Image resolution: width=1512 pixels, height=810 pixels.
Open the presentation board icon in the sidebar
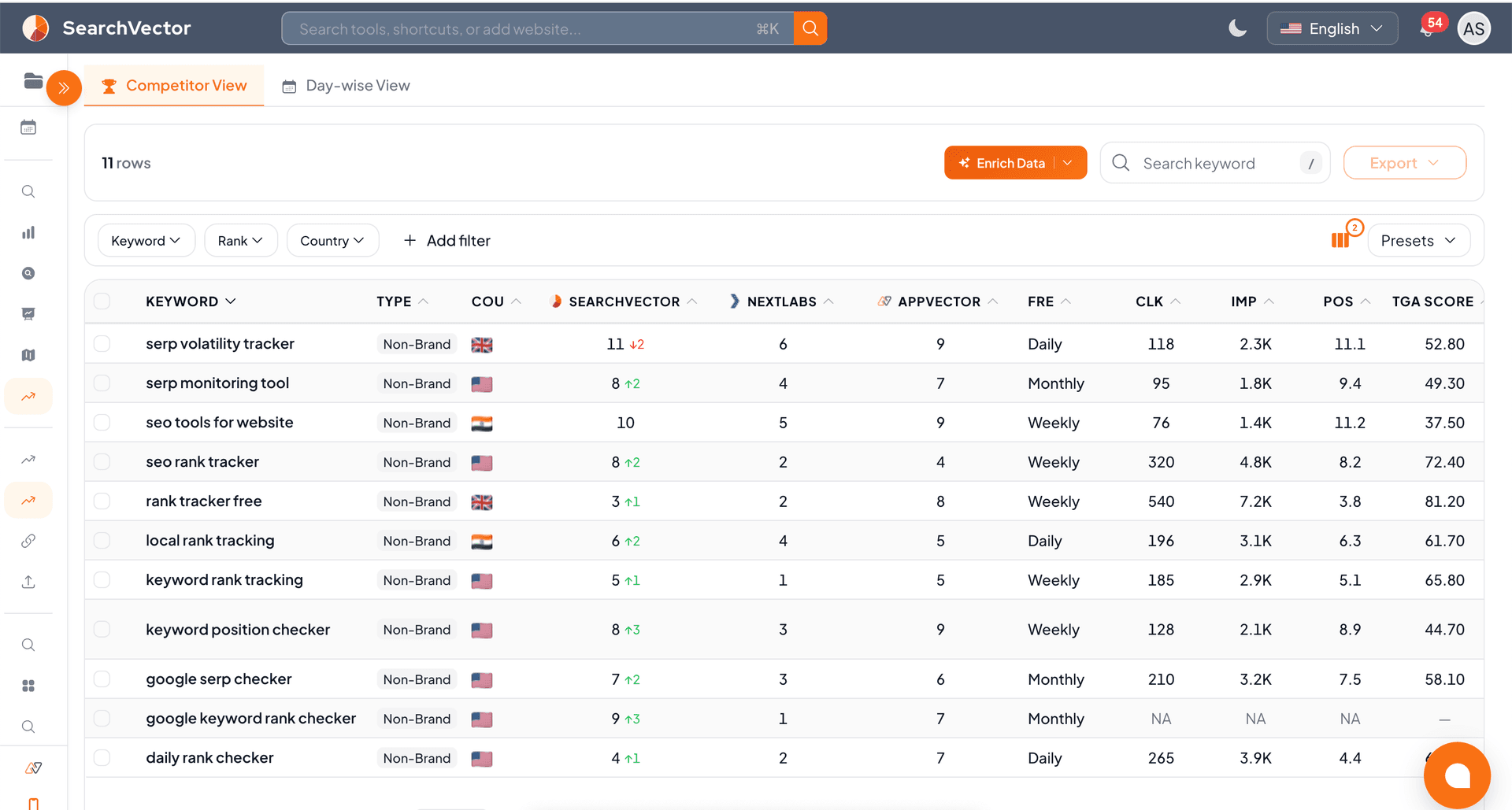pyautogui.click(x=28, y=314)
